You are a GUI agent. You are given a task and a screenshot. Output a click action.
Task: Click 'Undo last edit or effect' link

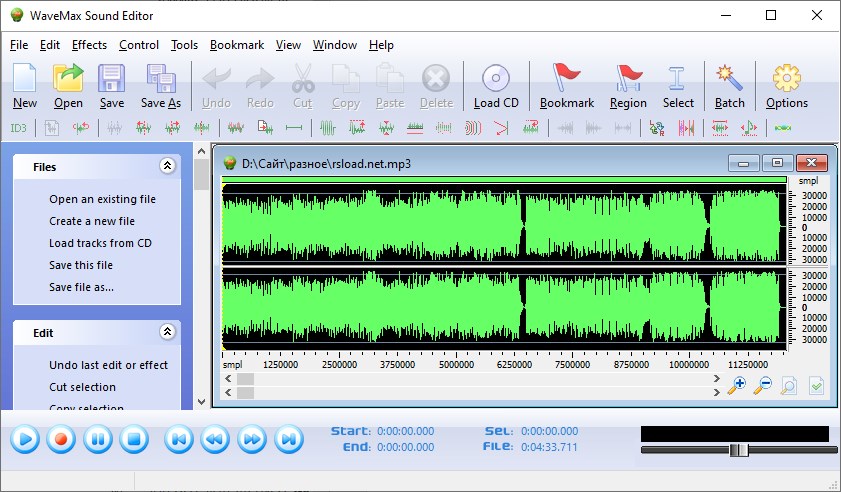[108, 365]
